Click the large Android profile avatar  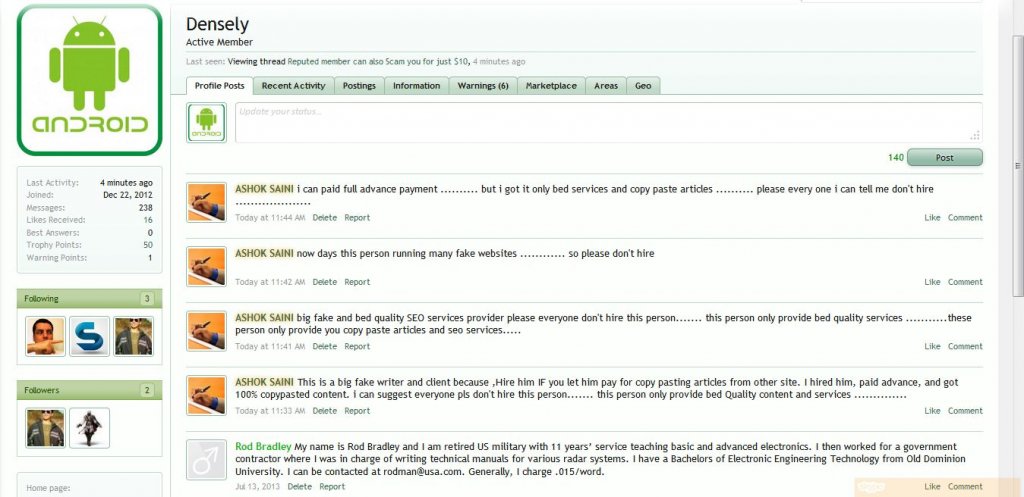(89, 80)
